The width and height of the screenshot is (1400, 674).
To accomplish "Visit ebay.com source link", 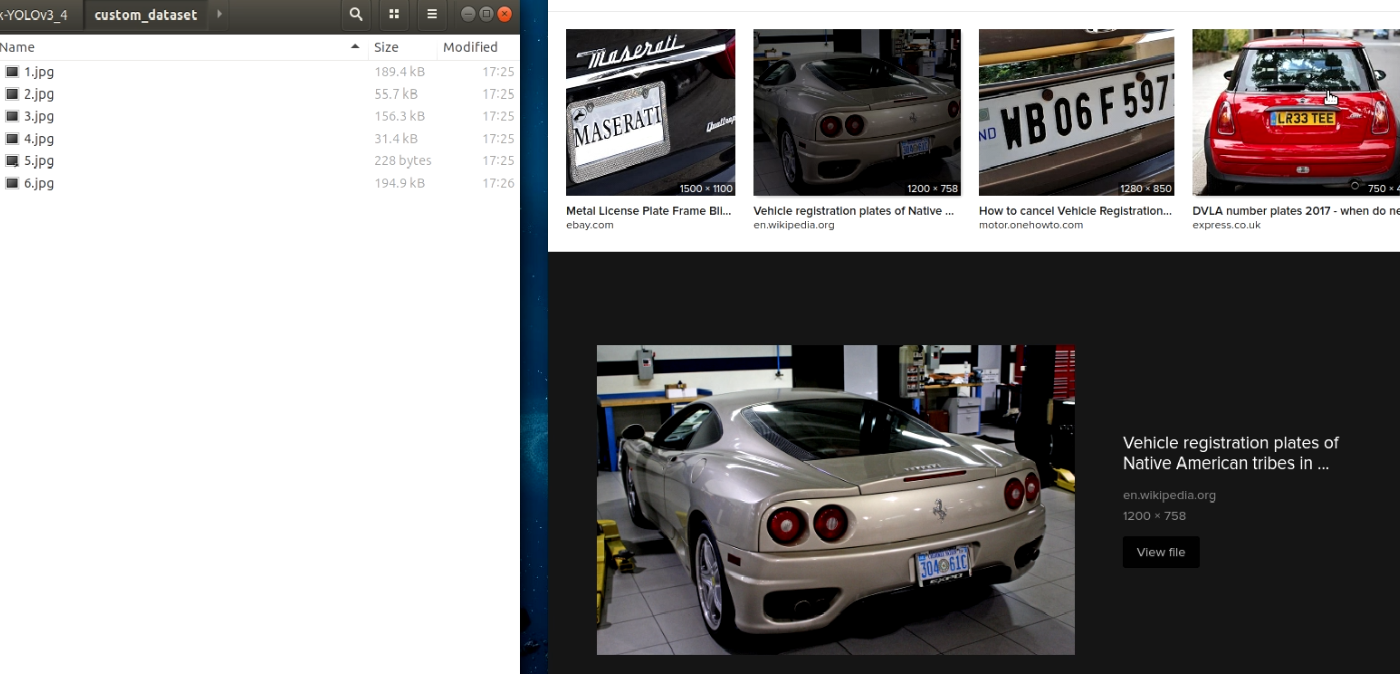I will [x=590, y=225].
